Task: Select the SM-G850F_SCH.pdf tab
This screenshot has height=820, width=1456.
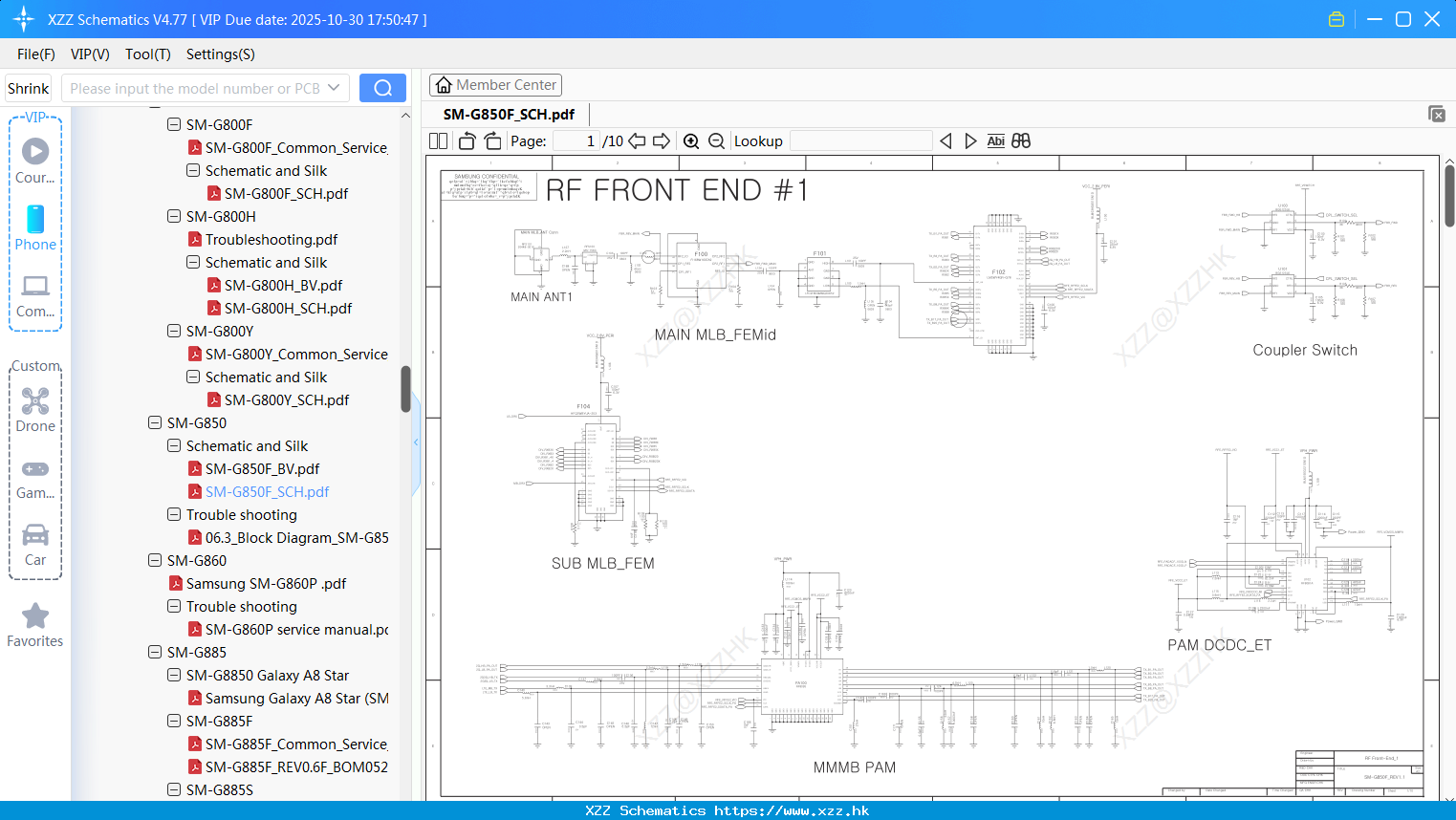Action: point(509,114)
